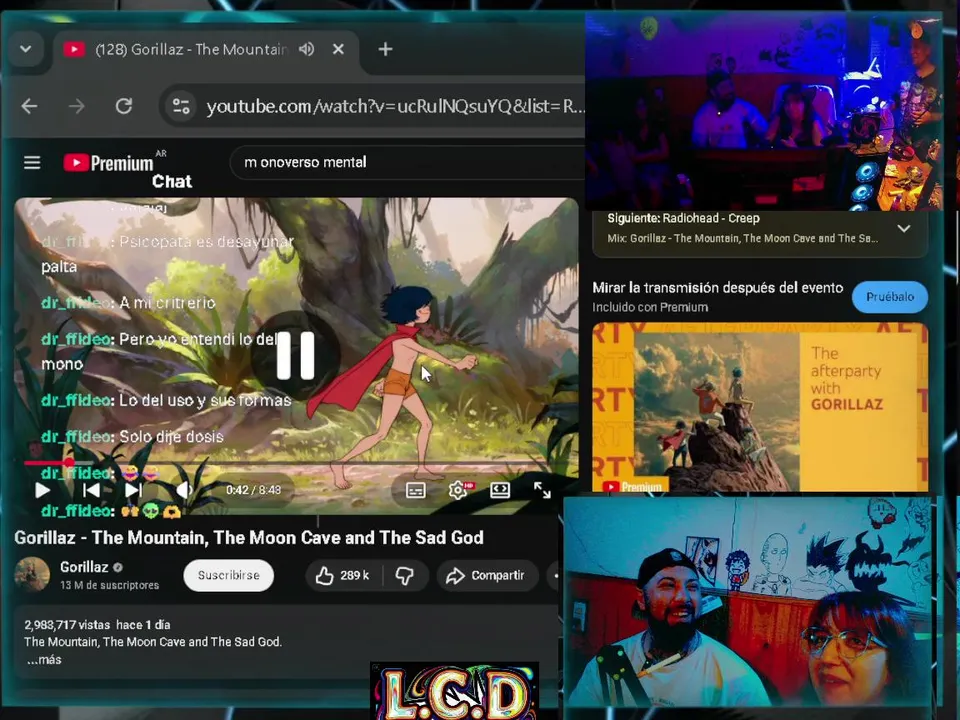The height and width of the screenshot is (720, 960).
Task: Mute the tab via its speaker icon
Action: tap(307, 49)
